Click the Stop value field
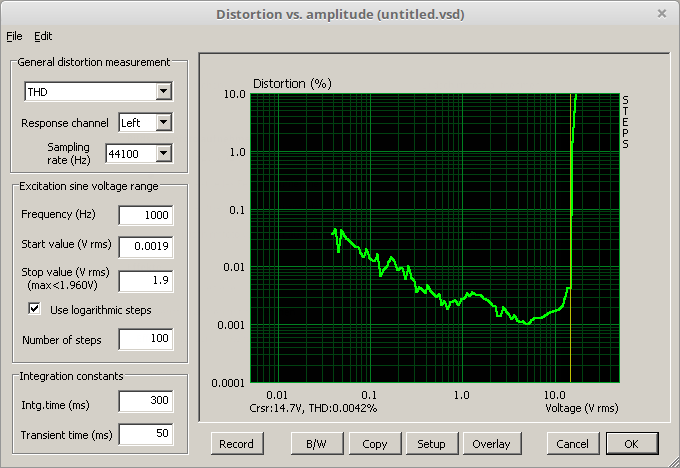 point(145,280)
